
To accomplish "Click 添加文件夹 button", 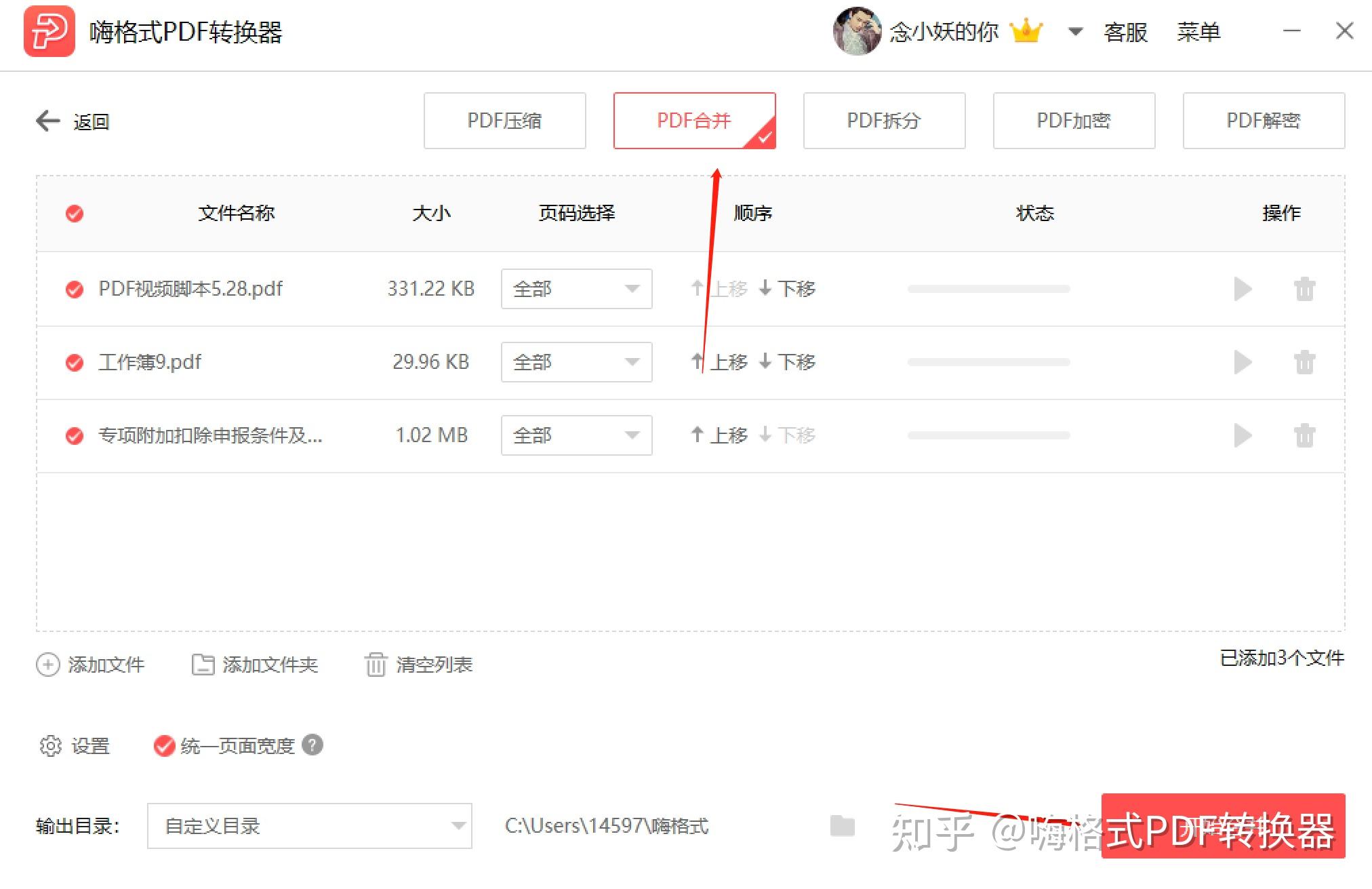I will point(255,665).
